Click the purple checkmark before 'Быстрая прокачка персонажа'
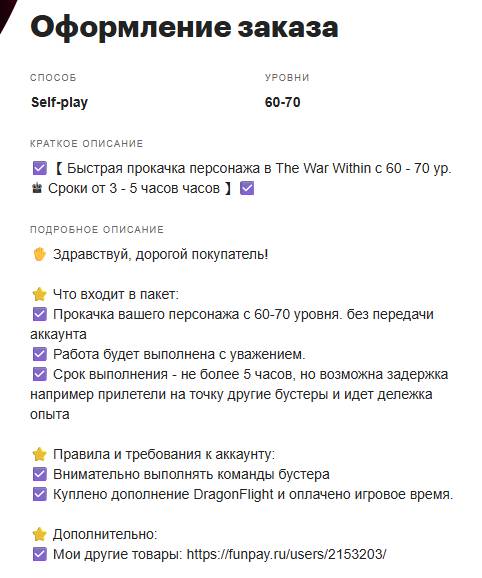This screenshot has width=482, height=578. (40, 168)
